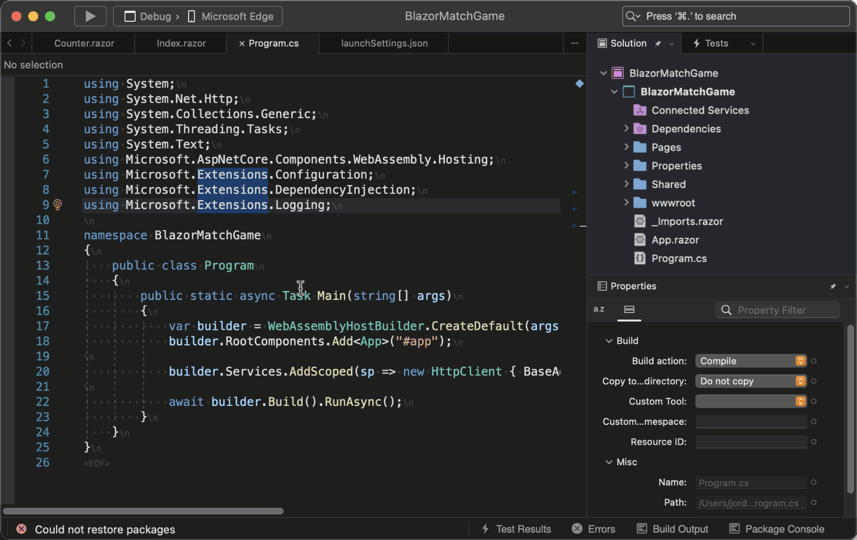The width and height of the screenshot is (857, 540).
Task: Click the lightbulb quick-fix icon on line 9
Action: click(57, 205)
